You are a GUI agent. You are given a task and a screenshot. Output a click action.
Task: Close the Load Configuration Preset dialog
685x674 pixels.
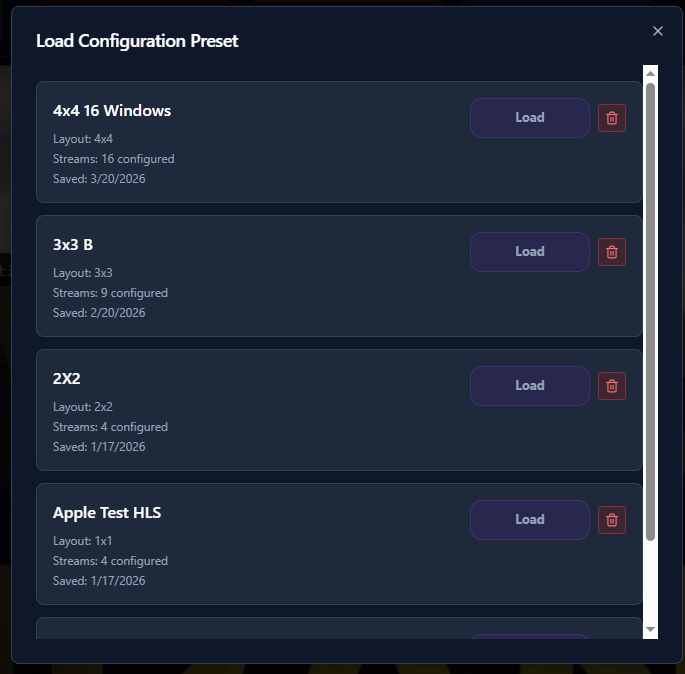(658, 31)
